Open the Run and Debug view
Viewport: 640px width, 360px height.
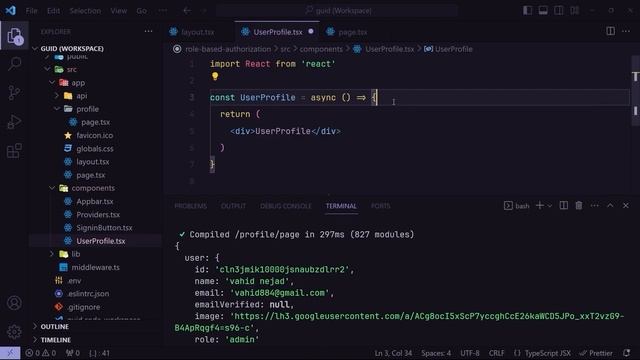point(14,122)
